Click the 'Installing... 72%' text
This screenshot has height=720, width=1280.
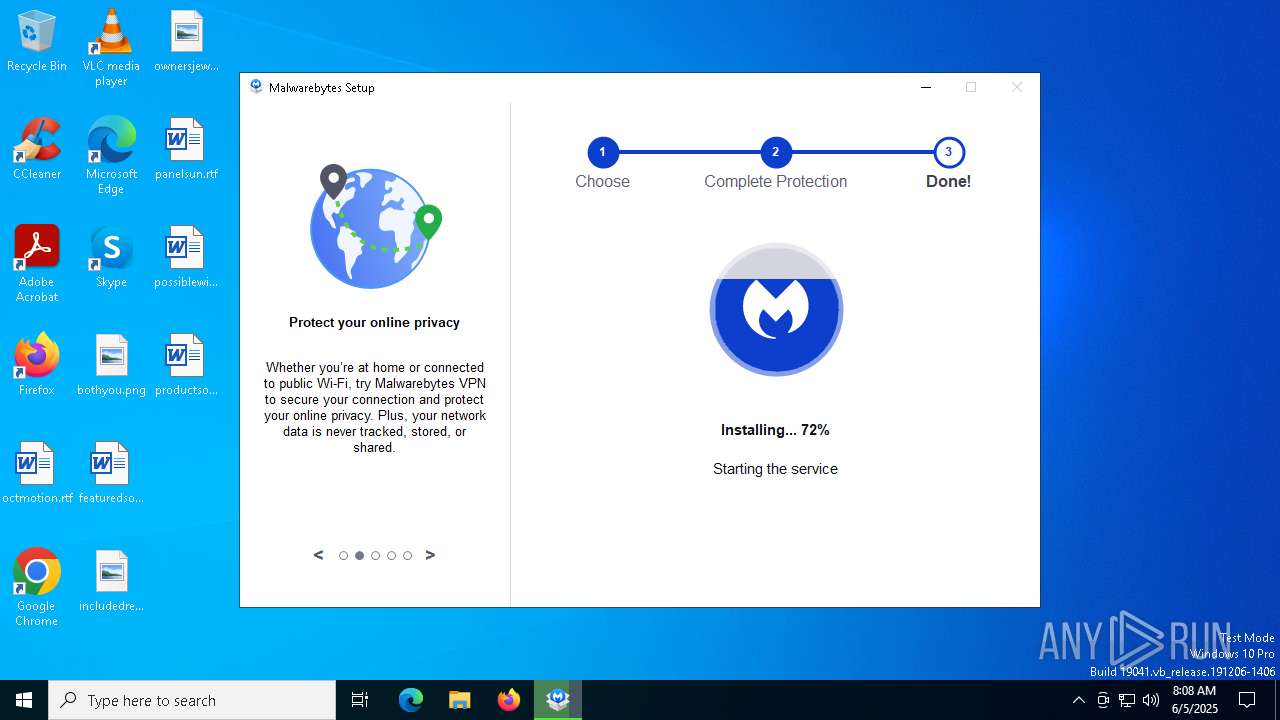tap(775, 430)
